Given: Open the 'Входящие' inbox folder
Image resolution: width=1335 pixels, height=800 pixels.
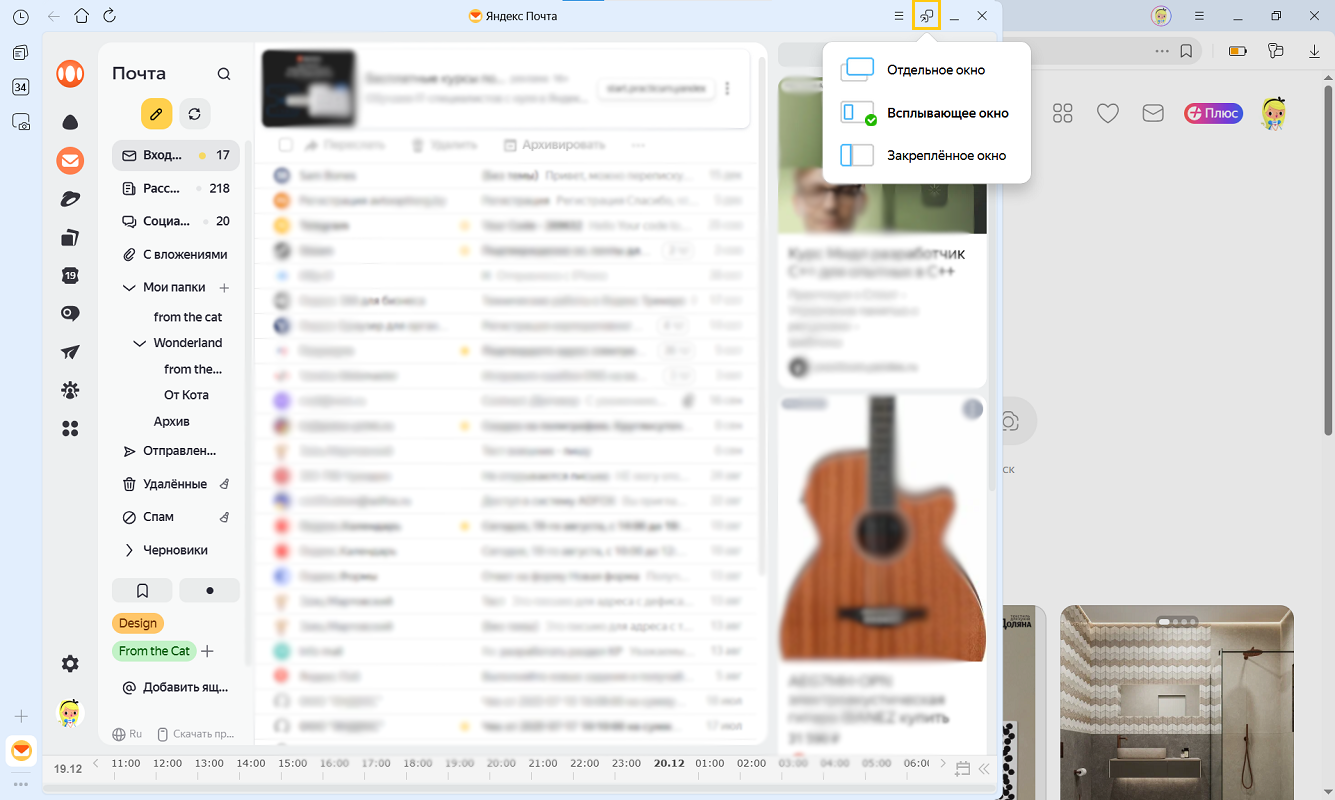Looking at the screenshot, I should [162, 156].
